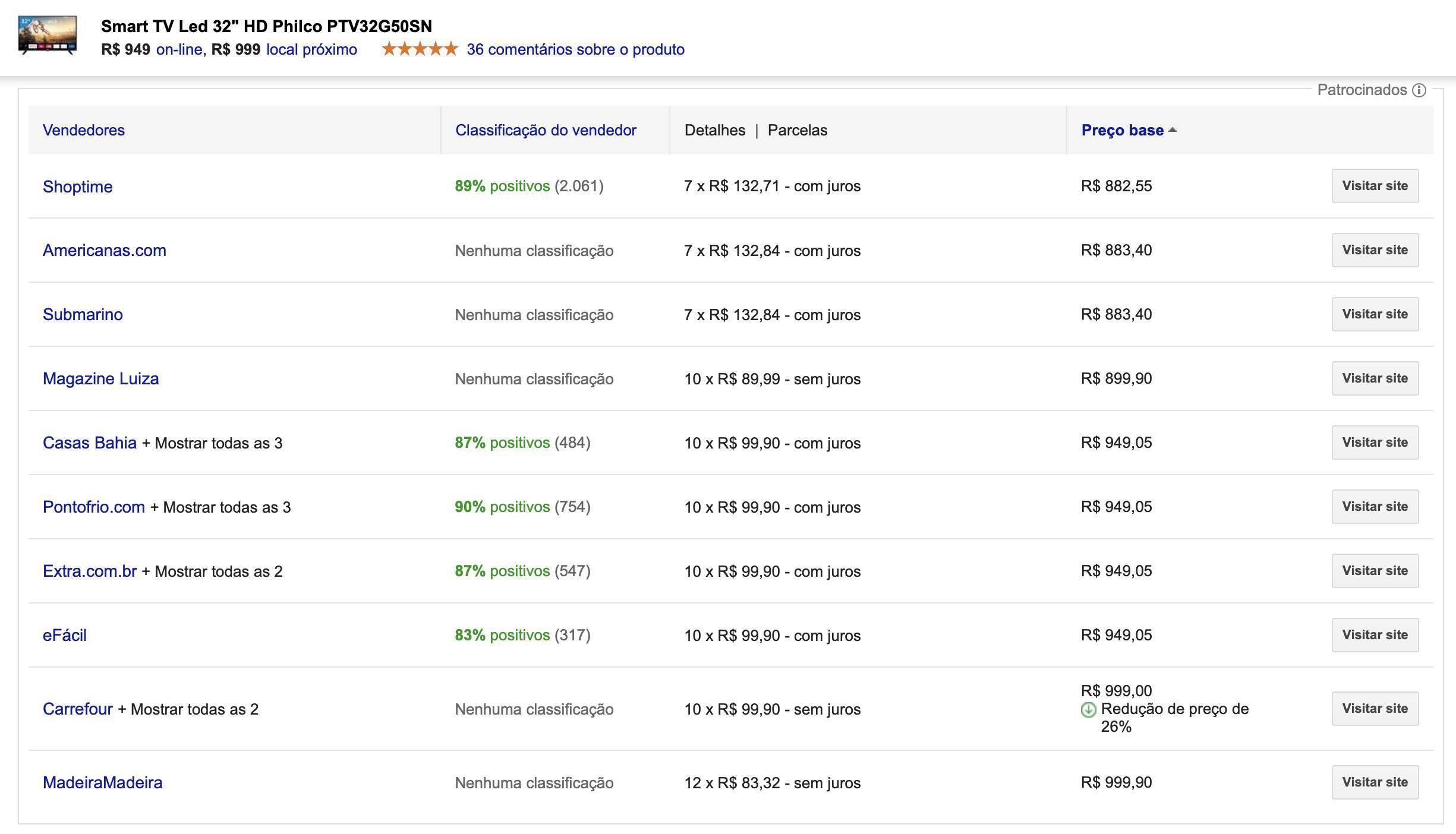Open Casas Bahia 87% positivos (484) rating
1456x834 pixels.
(x=522, y=443)
